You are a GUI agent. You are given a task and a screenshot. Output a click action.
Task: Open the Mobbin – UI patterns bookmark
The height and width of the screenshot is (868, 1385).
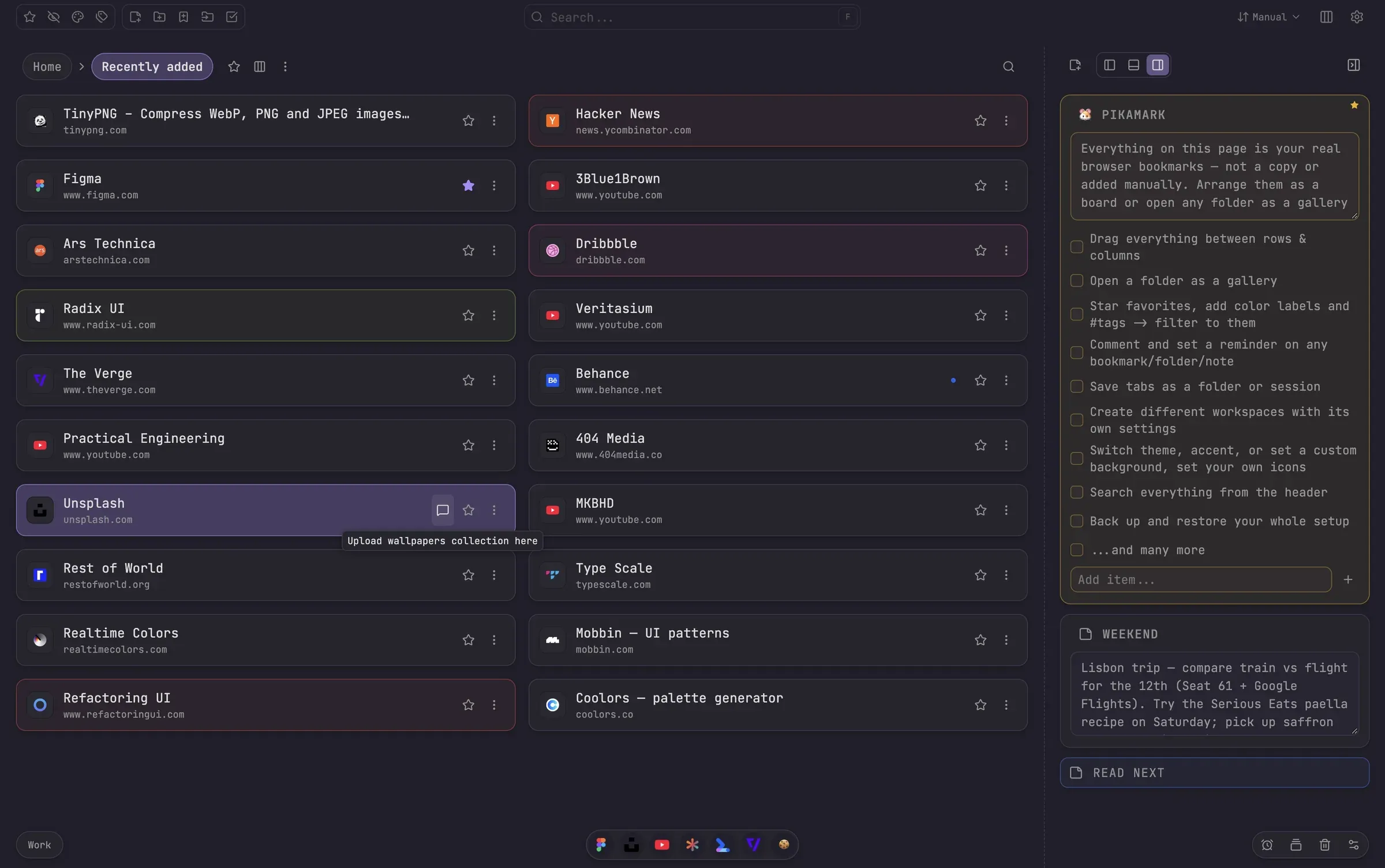click(778, 640)
